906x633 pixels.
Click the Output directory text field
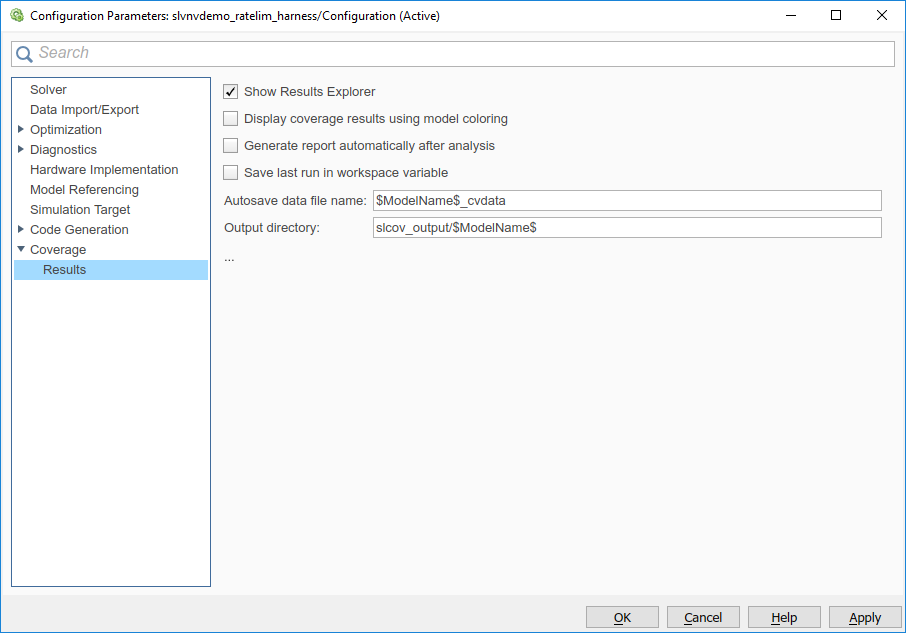pos(626,228)
